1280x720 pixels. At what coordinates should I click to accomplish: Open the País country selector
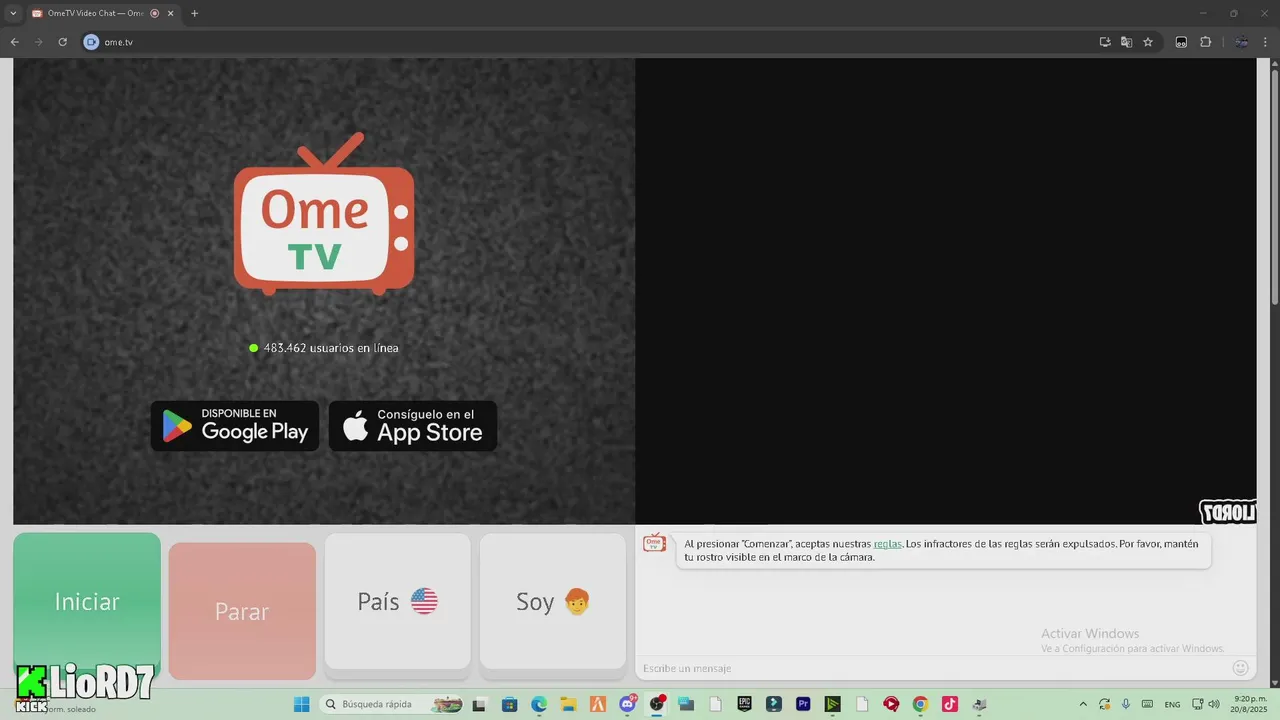pyautogui.click(x=397, y=601)
